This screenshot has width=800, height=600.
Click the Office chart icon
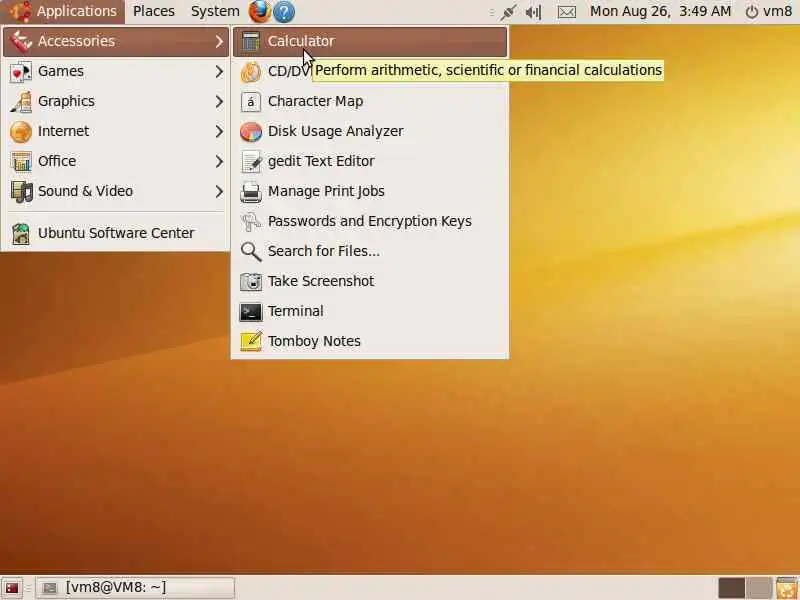(21, 162)
